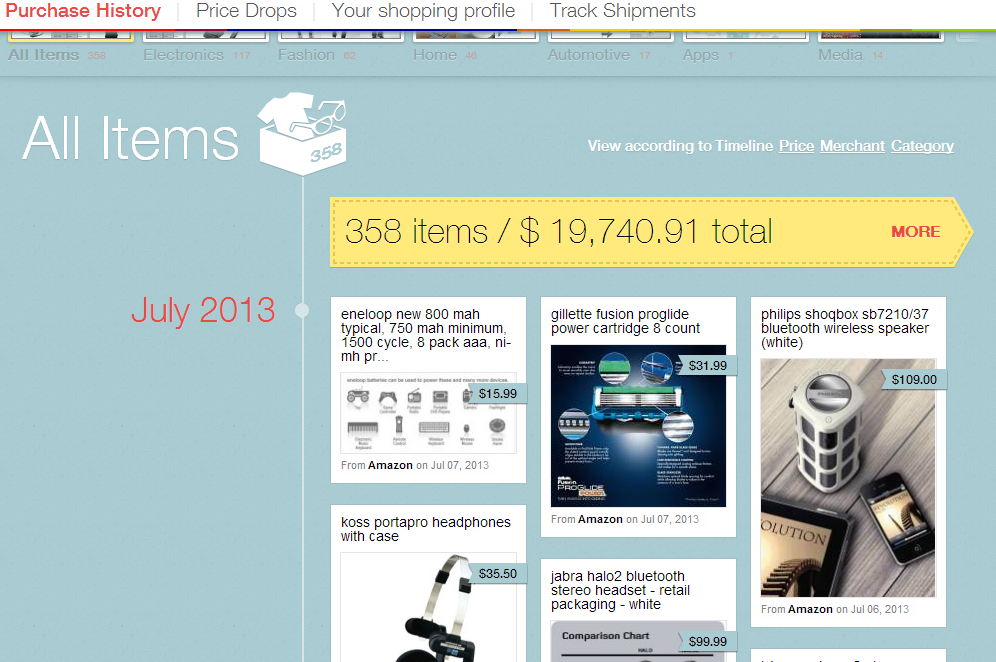Click the $35.50 price tag
Viewport: 996px width, 662px height.
tap(497, 574)
